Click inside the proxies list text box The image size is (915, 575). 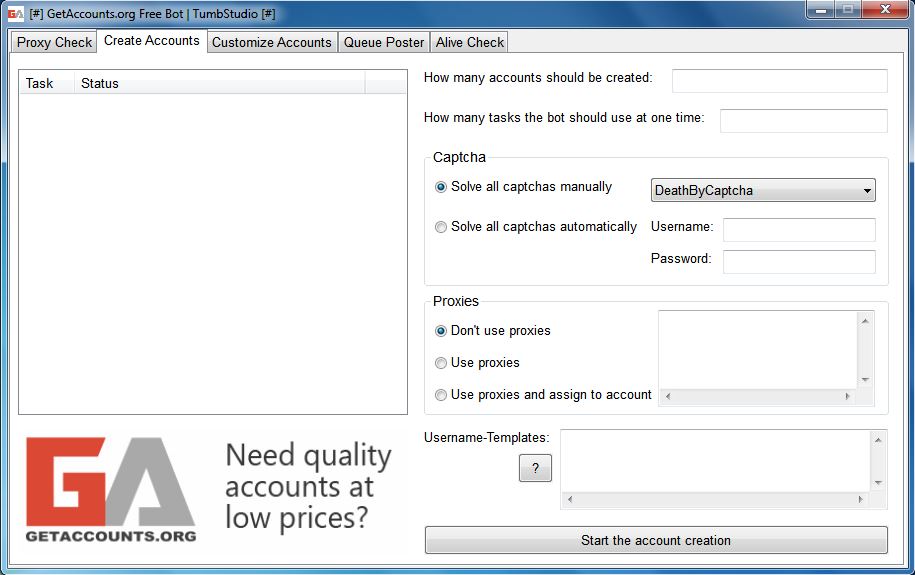pos(757,350)
